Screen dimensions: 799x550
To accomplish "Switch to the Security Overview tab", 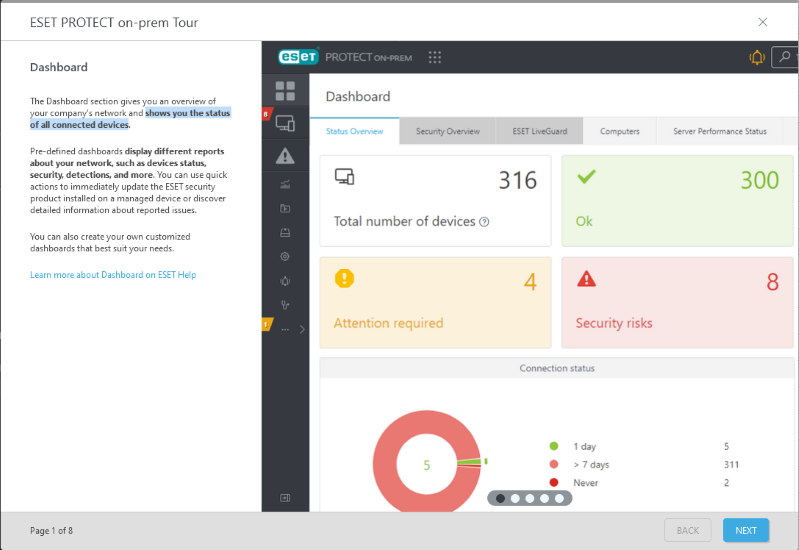I will click(448, 131).
